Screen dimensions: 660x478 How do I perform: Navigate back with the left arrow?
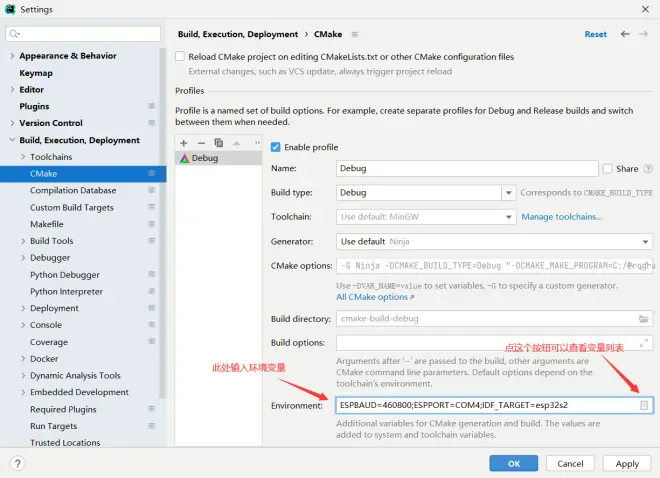625,34
